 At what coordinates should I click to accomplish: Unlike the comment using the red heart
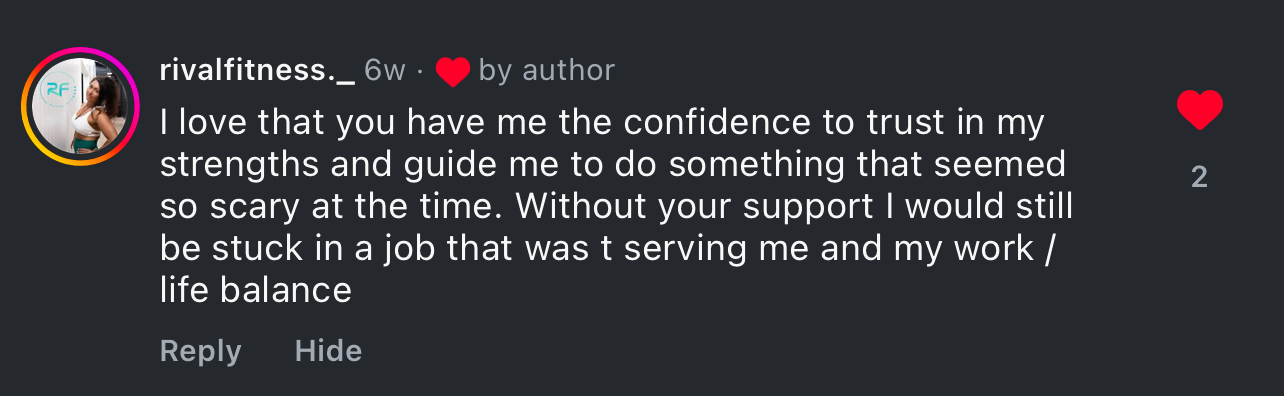tap(1200, 109)
